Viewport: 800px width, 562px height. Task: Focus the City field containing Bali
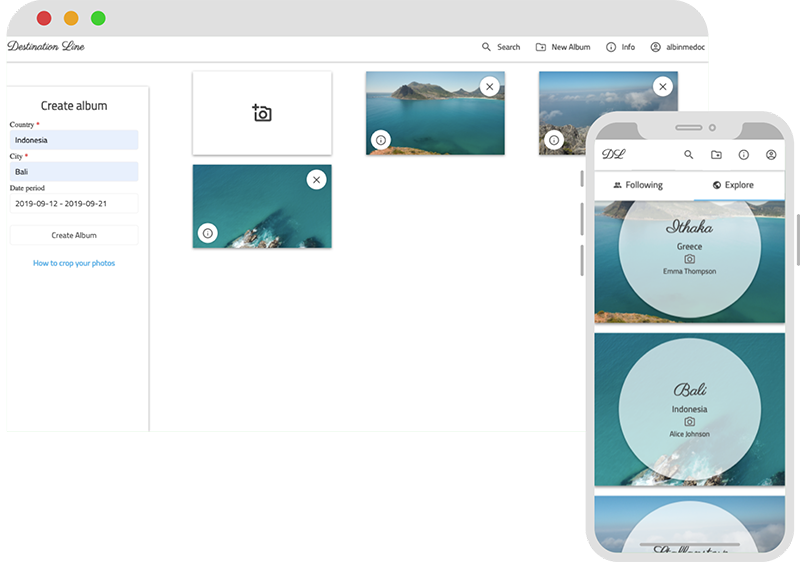[x=74, y=171]
